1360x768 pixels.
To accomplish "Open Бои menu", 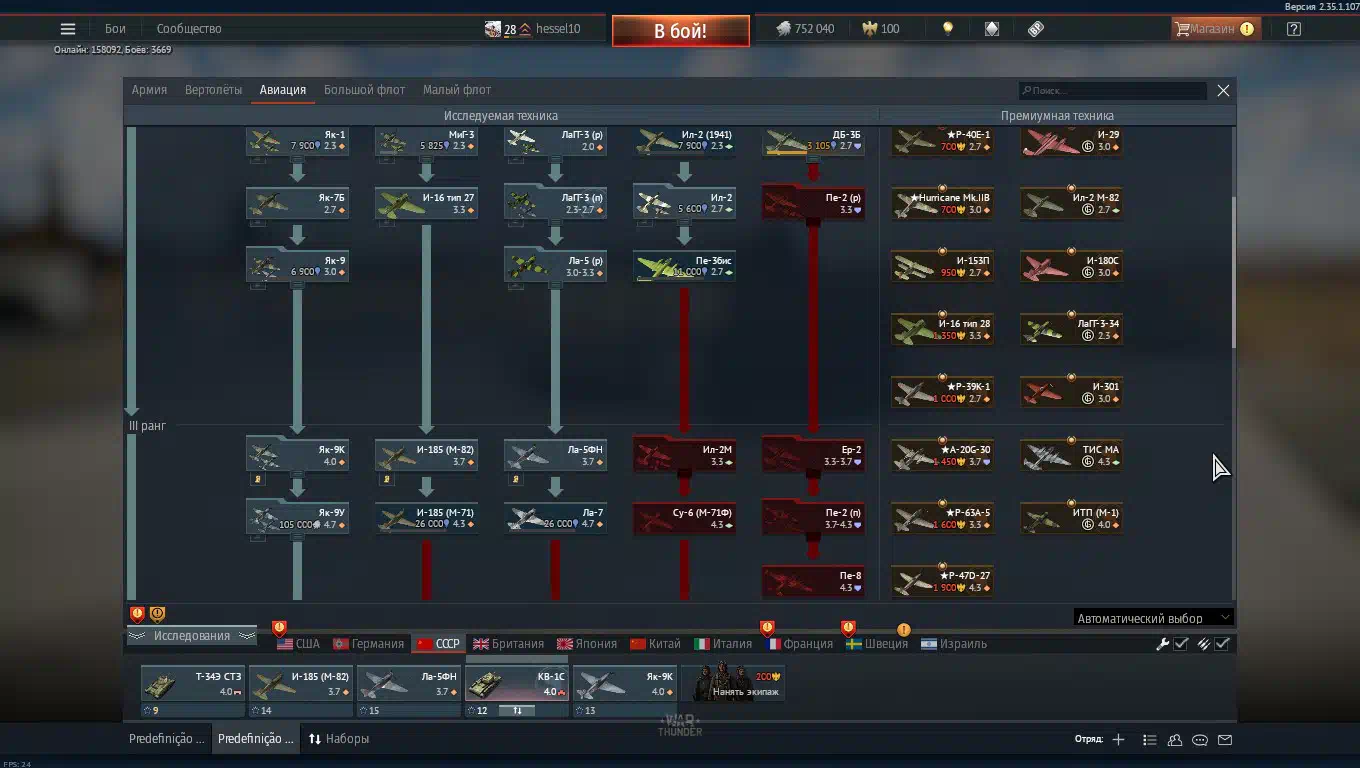I will [116, 29].
